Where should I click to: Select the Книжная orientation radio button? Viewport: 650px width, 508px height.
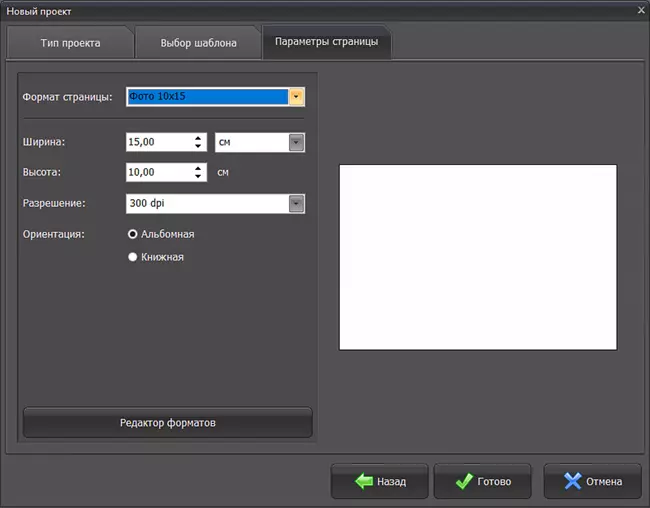coord(133,257)
